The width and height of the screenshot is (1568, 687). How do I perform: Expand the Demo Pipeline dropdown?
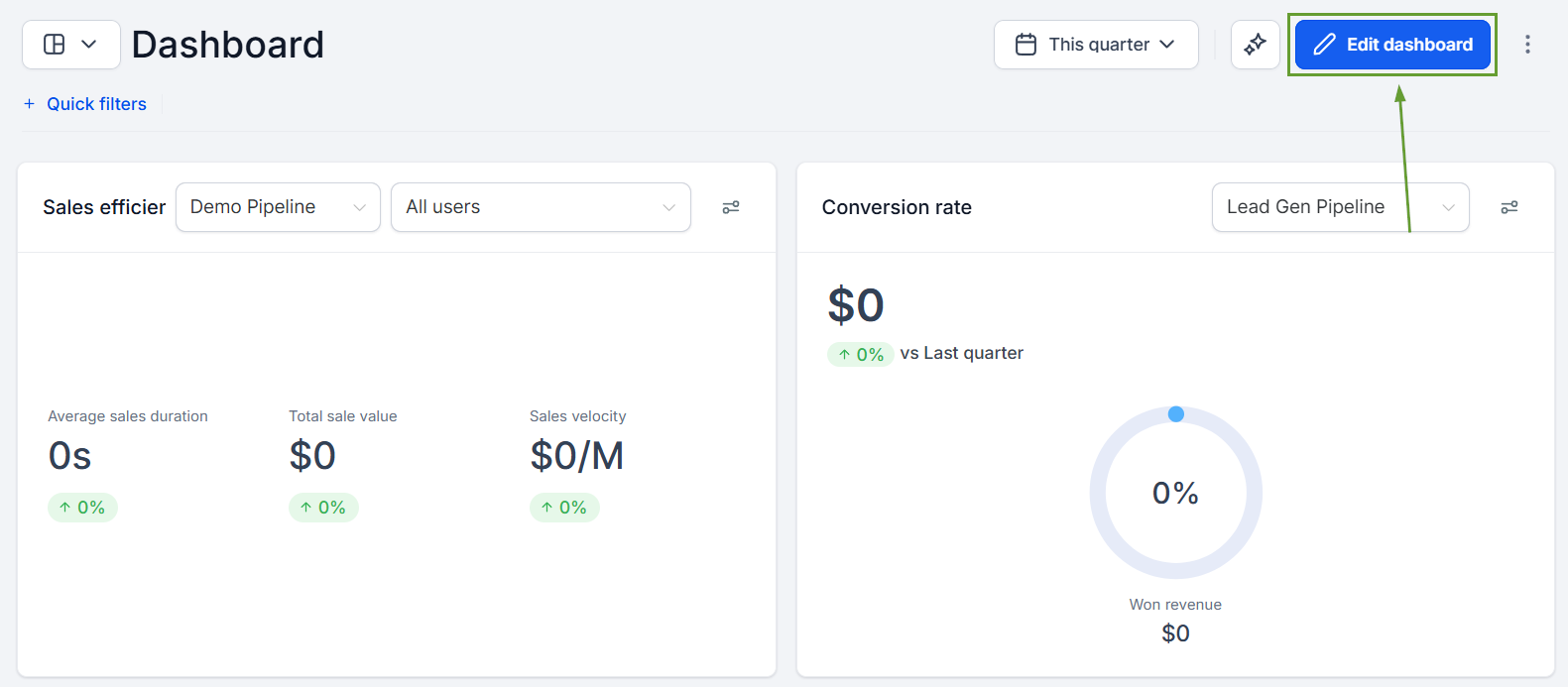[x=278, y=207]
